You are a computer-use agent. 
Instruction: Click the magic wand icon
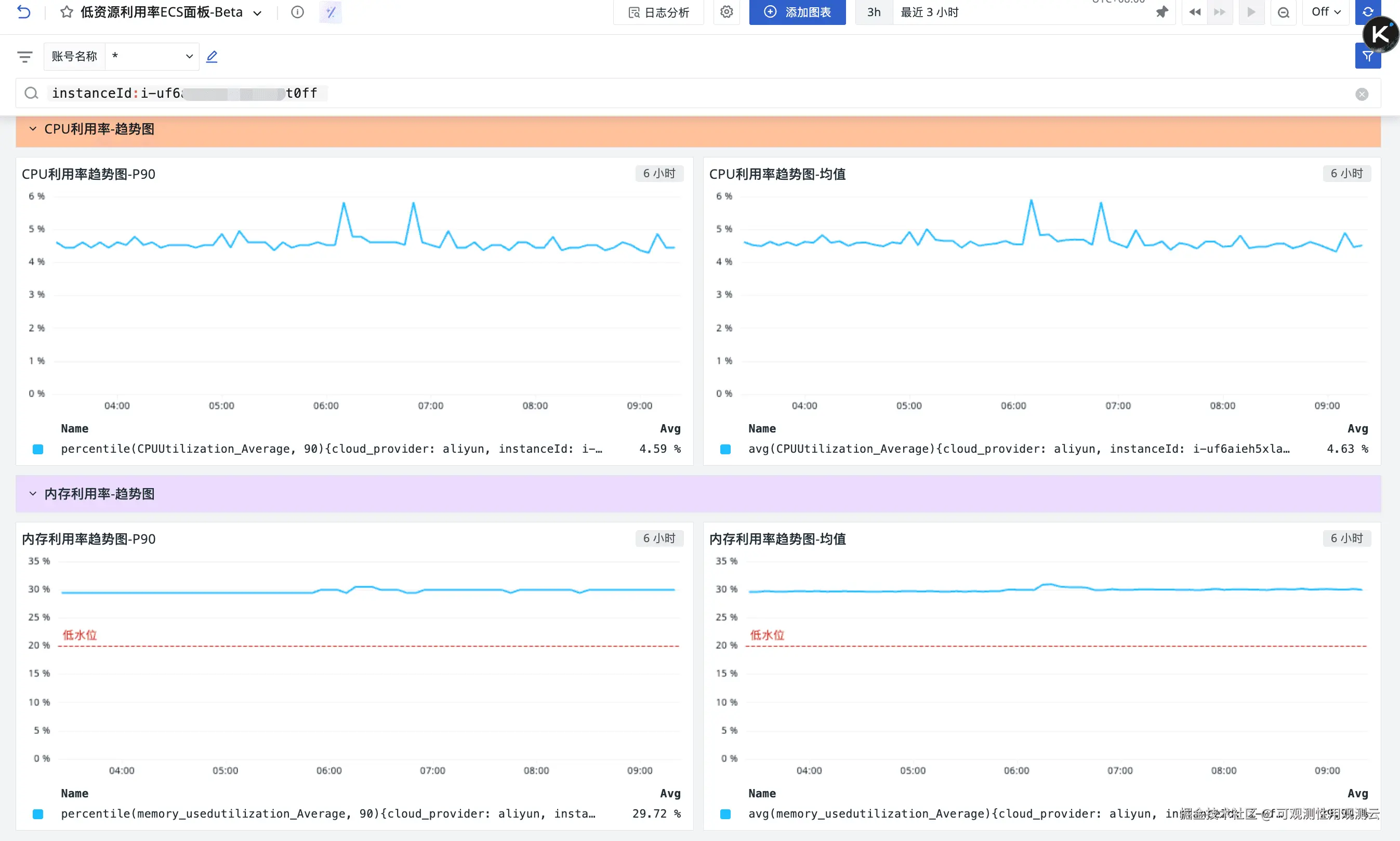coord(331,12)
